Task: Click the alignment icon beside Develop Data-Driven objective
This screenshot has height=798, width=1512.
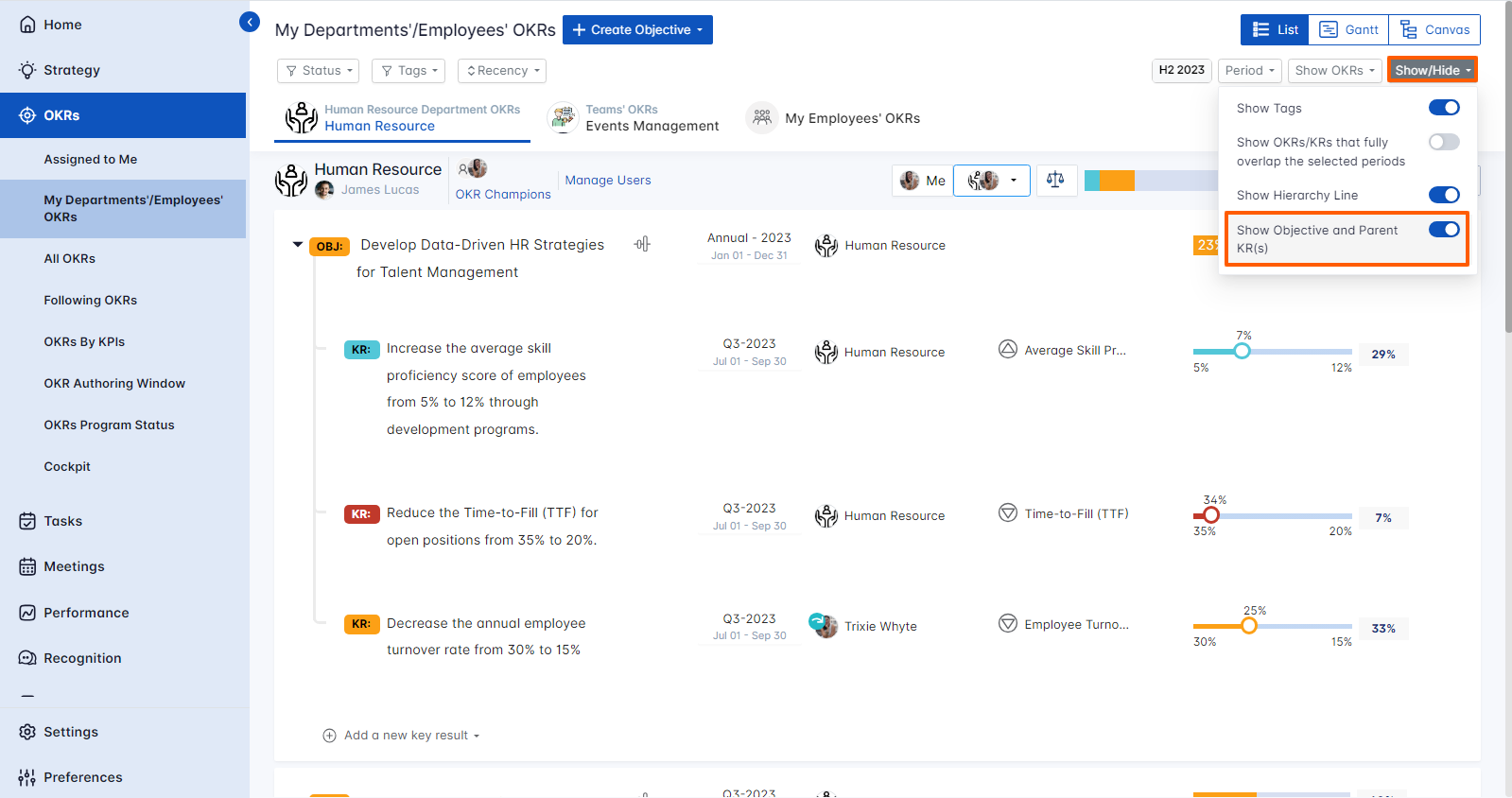Action: click(642, 244)
